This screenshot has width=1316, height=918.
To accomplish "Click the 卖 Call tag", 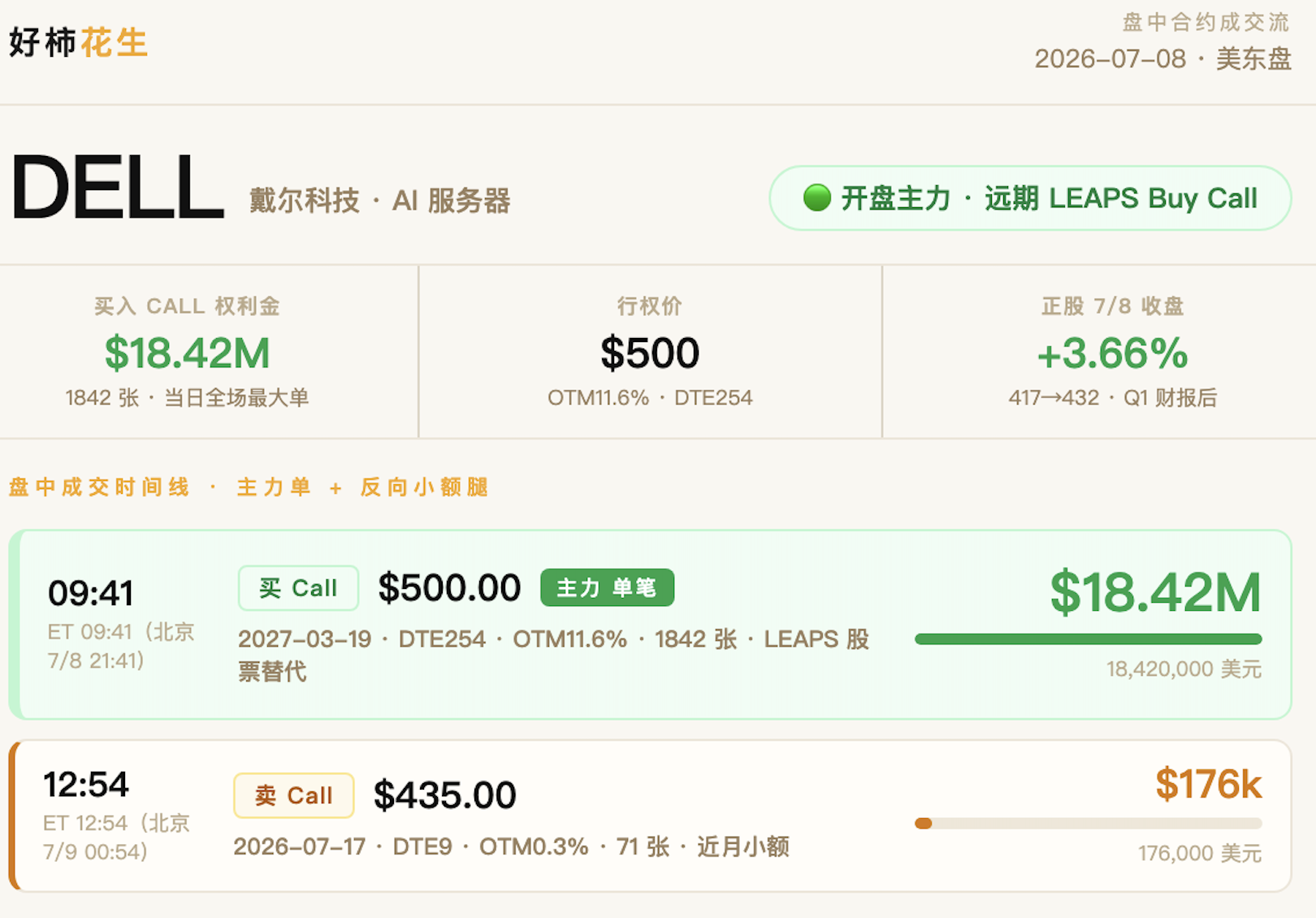I will [294, 795].
